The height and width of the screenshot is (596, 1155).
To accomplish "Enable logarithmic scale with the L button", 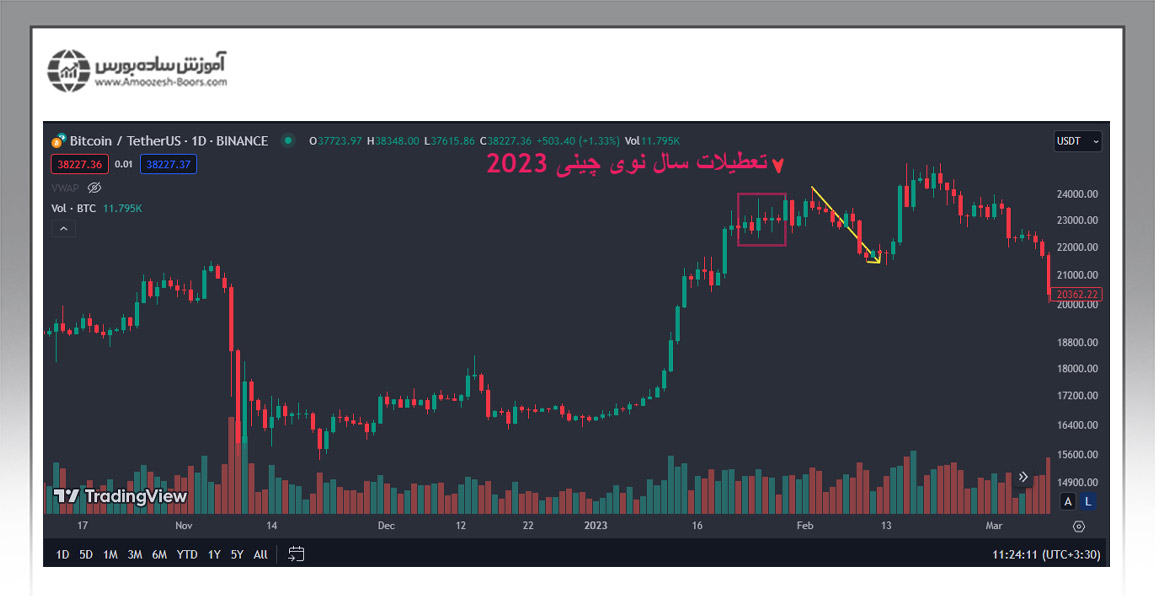I will pos(1088,501).
